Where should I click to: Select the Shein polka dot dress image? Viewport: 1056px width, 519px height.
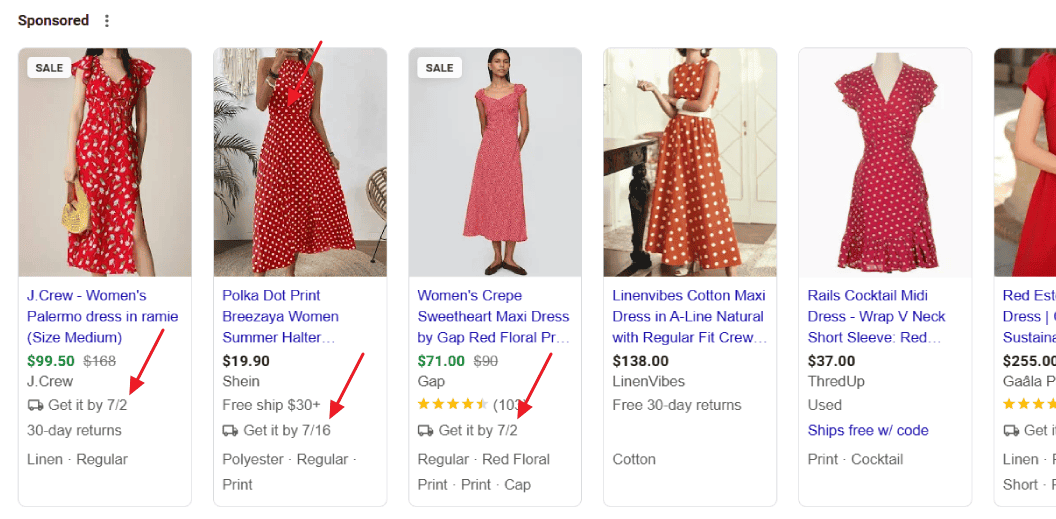pos(300,162)
